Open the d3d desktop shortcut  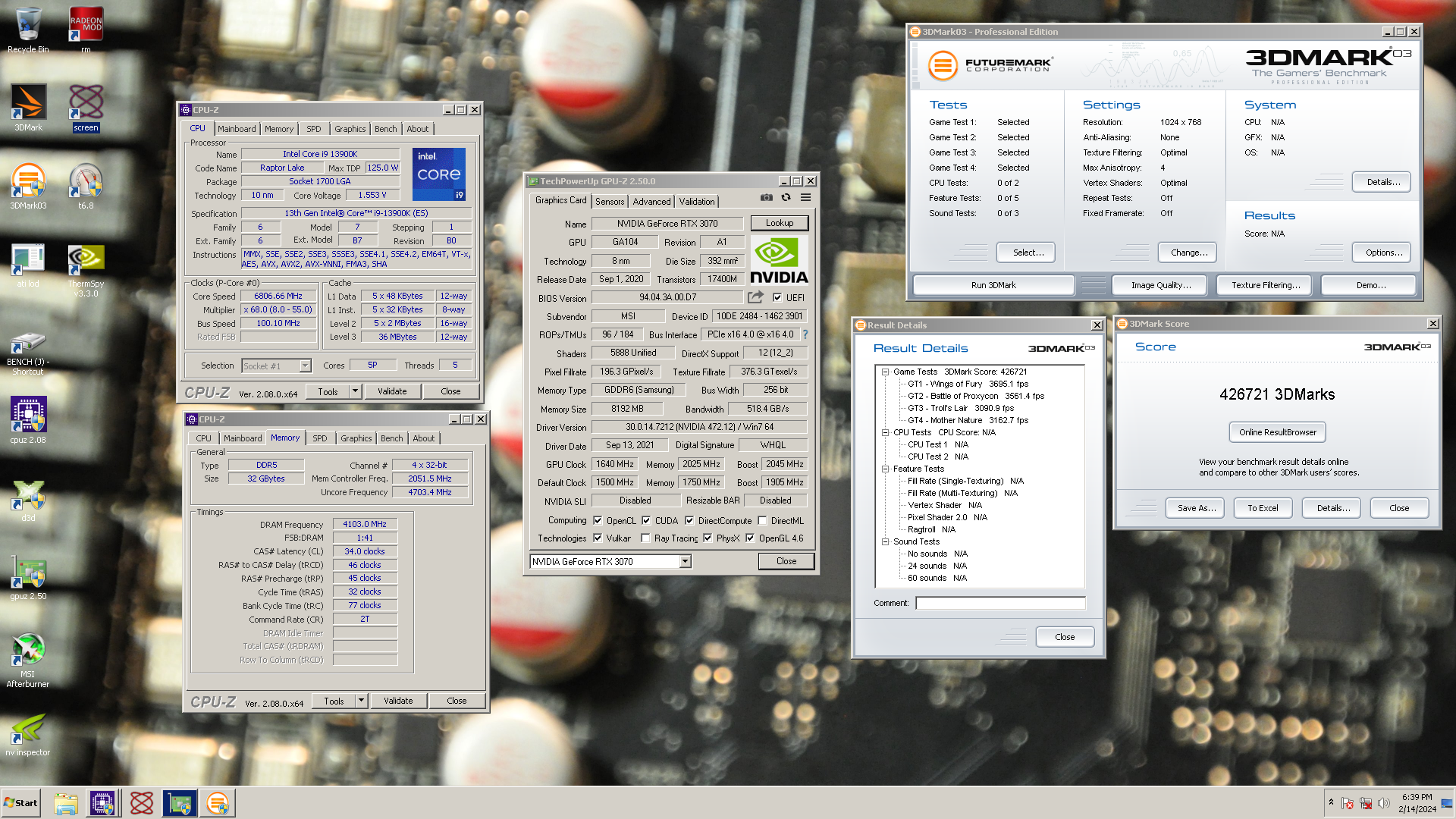pos(28,499)
